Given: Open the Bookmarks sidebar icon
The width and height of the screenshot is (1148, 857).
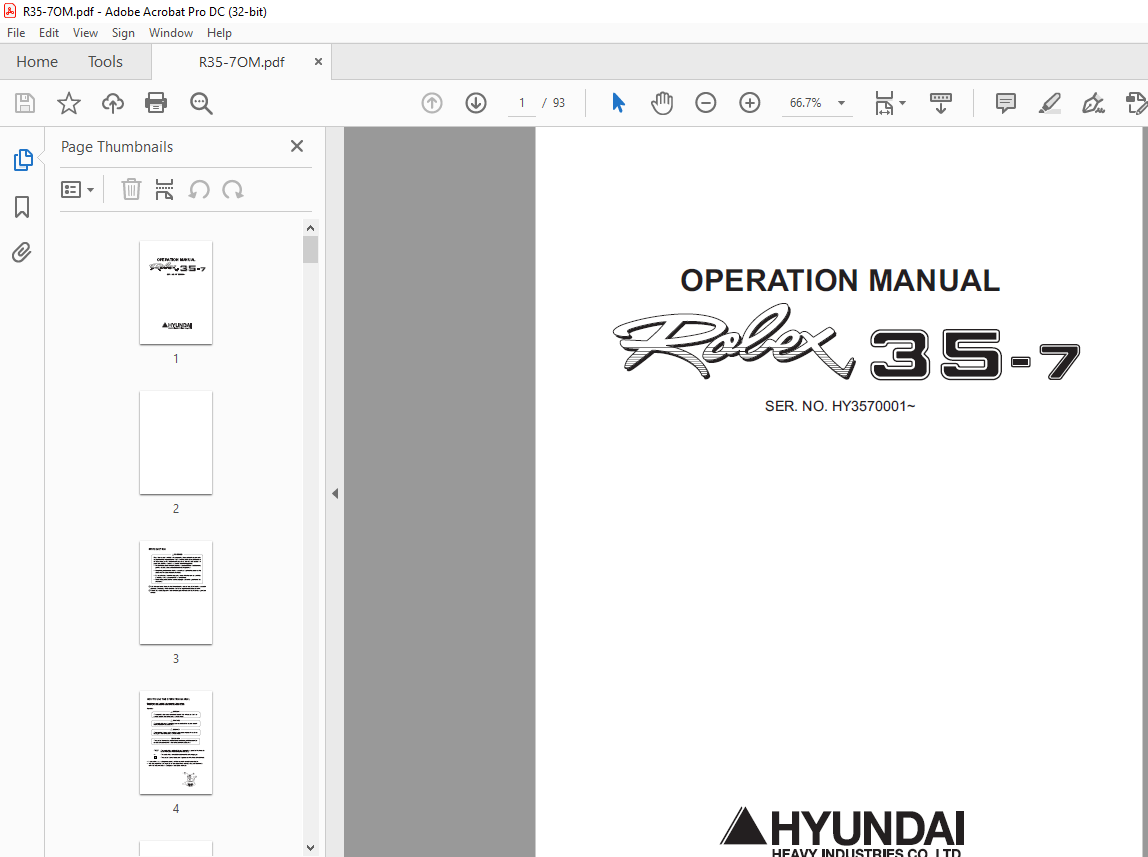Looking at the screenshot, I should point(22,207).
